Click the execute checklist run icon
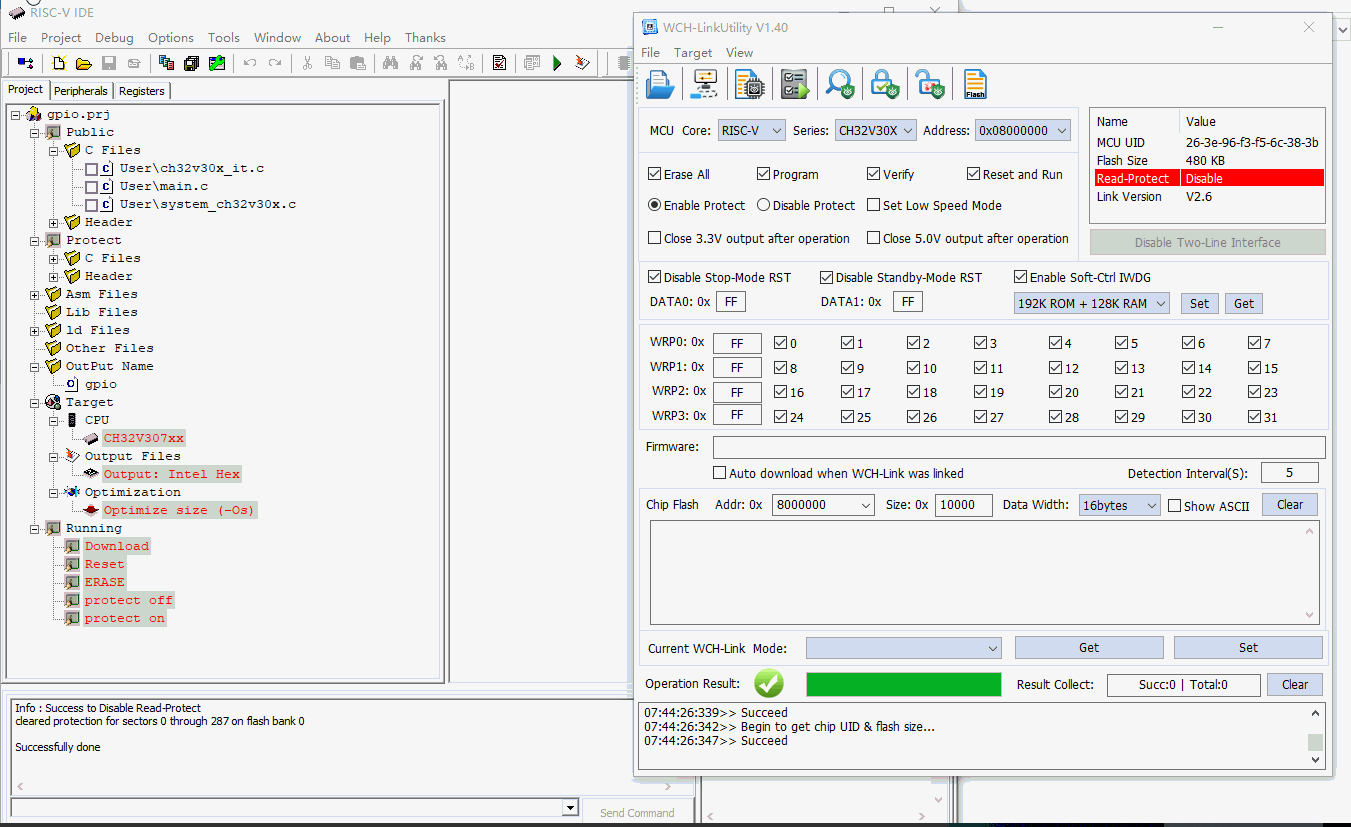The width and height of the screenshot is (1351, 827). (x=795, y=84)
